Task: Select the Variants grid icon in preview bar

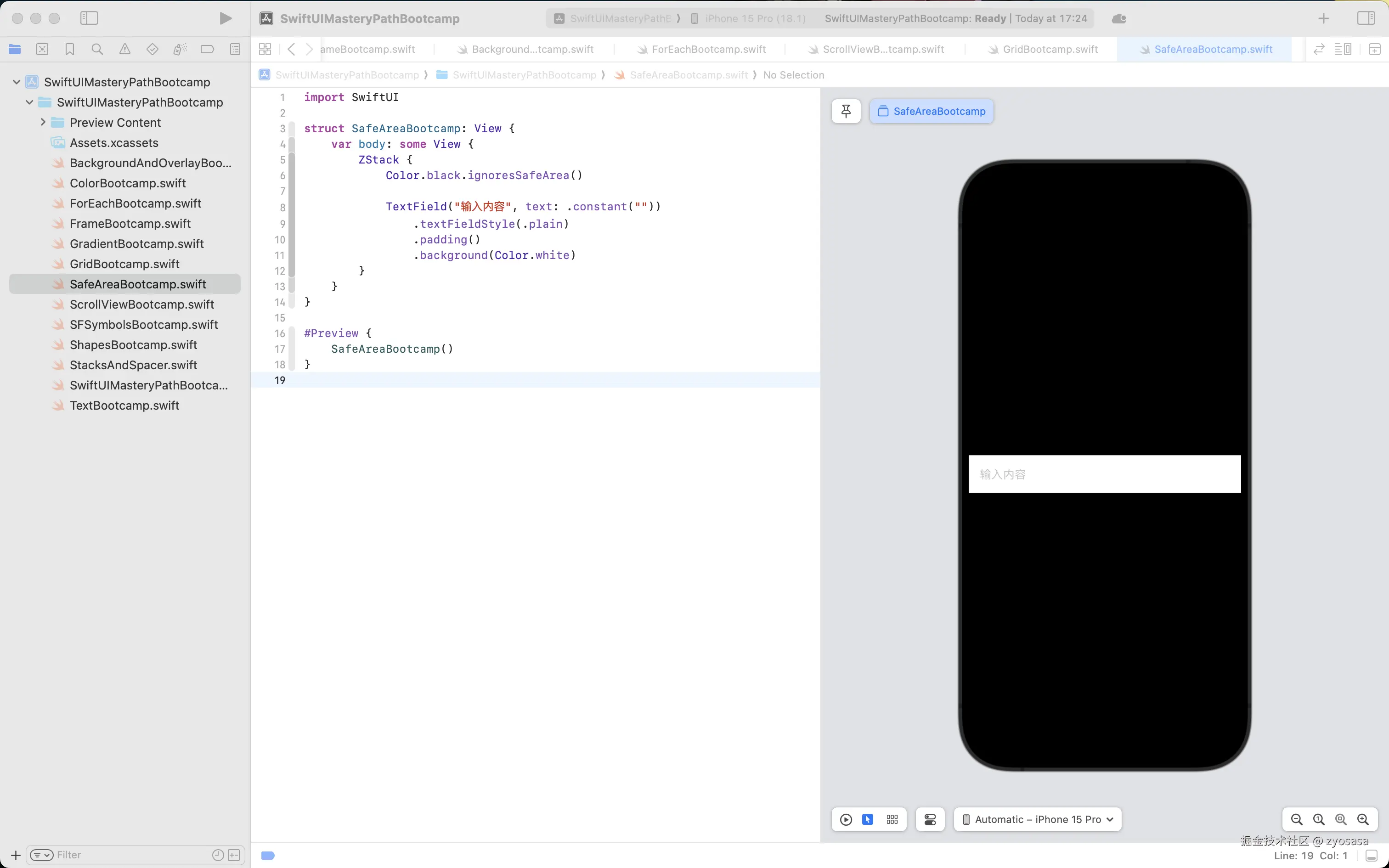Action: pos(892,819)
